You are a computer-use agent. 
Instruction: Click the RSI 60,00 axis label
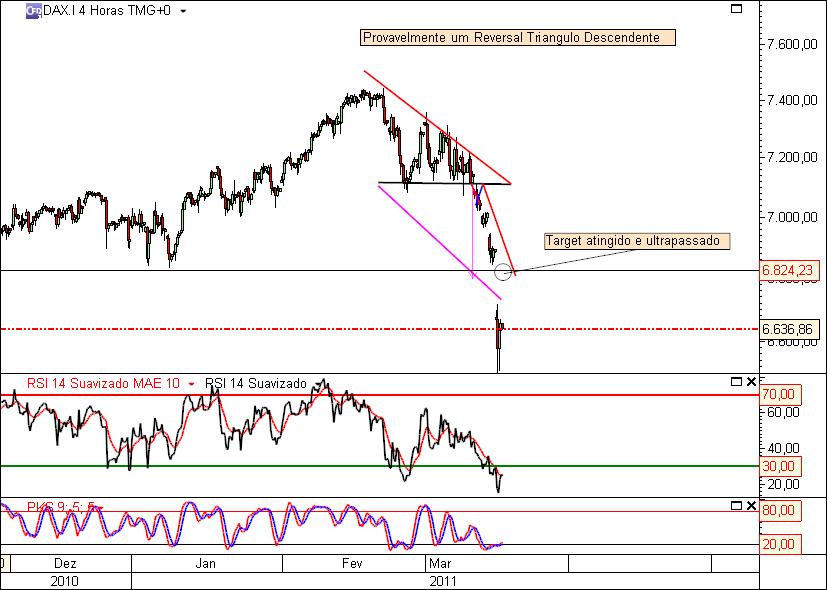point(783,412)
